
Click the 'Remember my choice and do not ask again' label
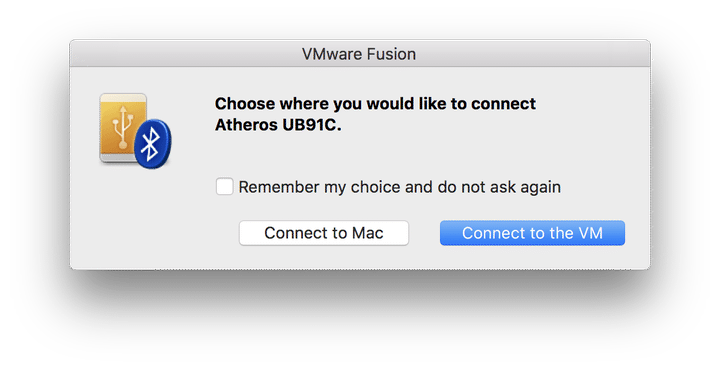399,187
